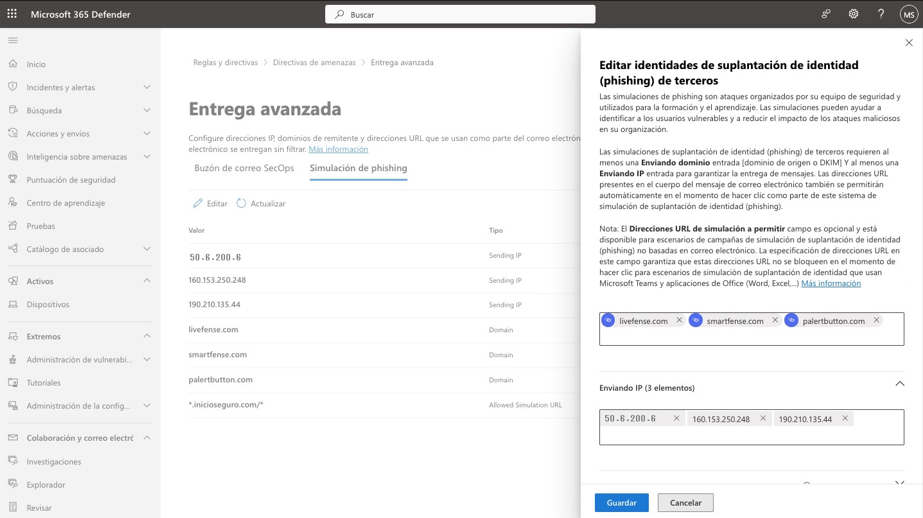Open Reglas y directivas breadcrumb
The image size is (923, 518).
point(225,62)
